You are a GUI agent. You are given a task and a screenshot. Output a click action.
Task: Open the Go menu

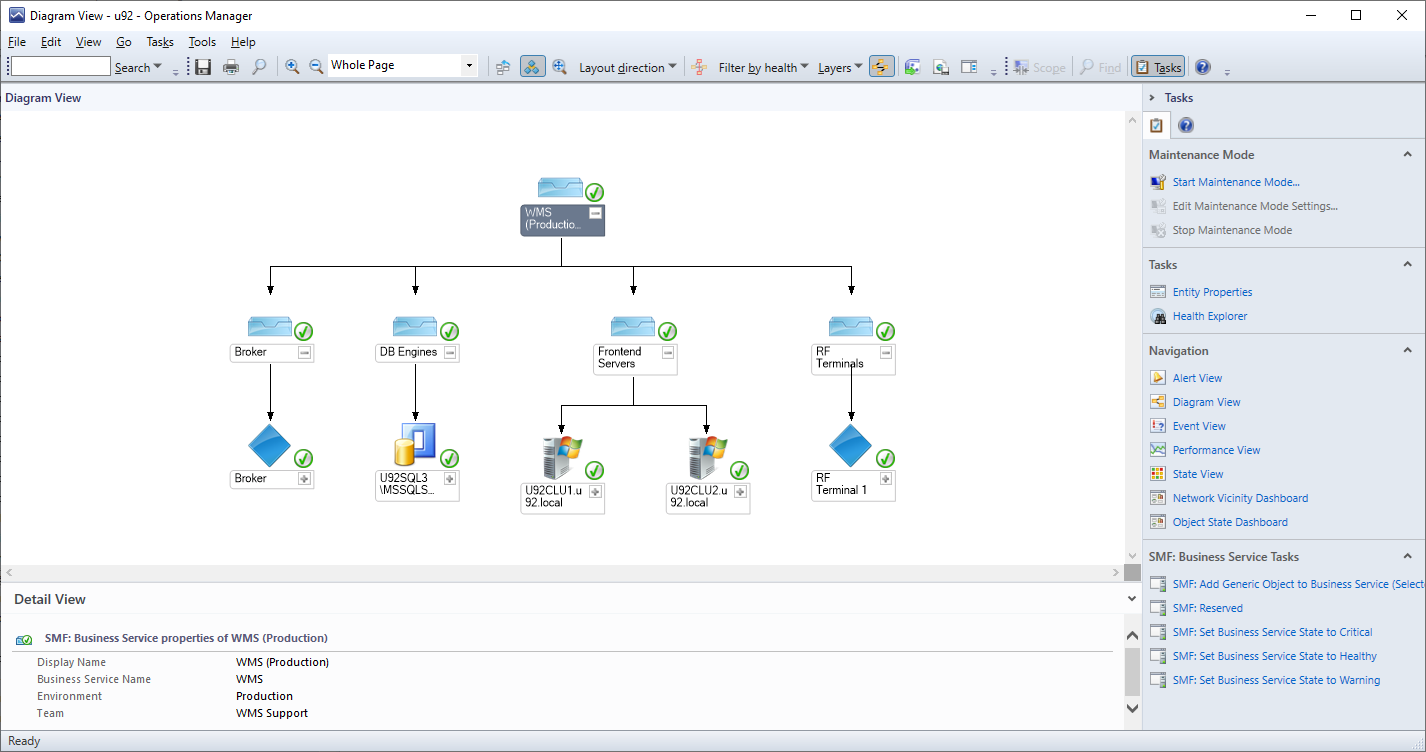(x=124, y=42)
